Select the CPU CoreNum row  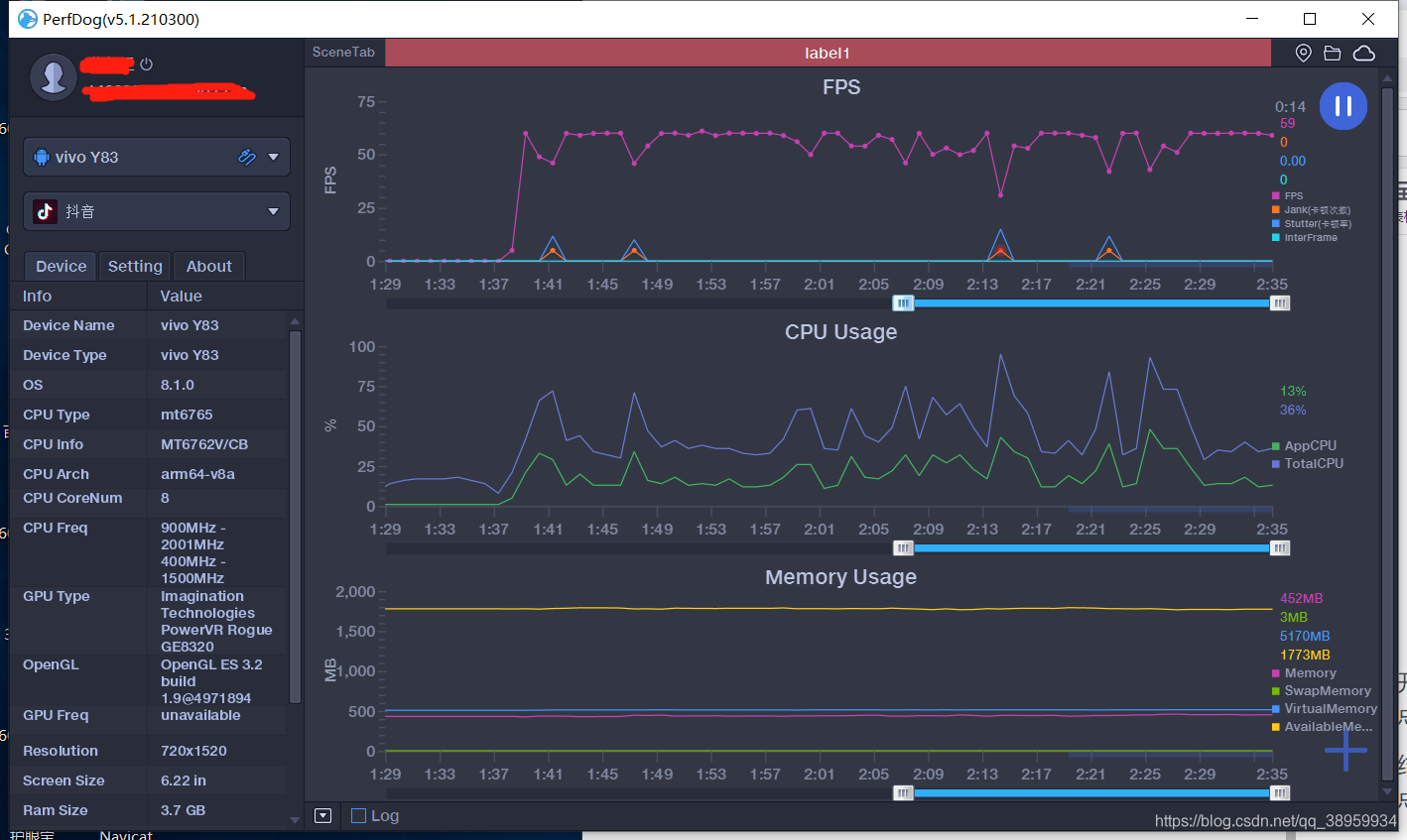[x=149, y=498]
